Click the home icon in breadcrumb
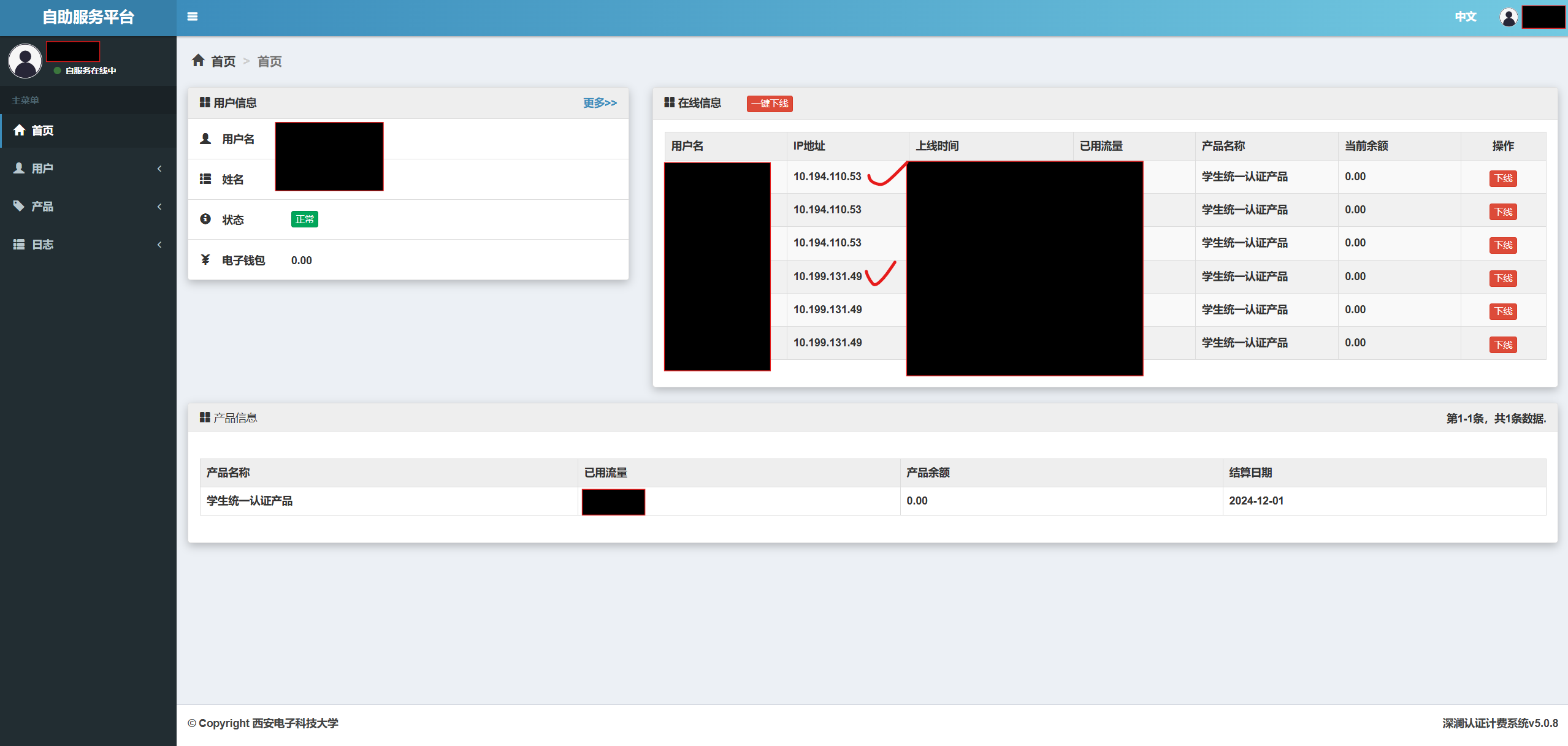Screen dimensions: 1568x746 tap(198, 60)
